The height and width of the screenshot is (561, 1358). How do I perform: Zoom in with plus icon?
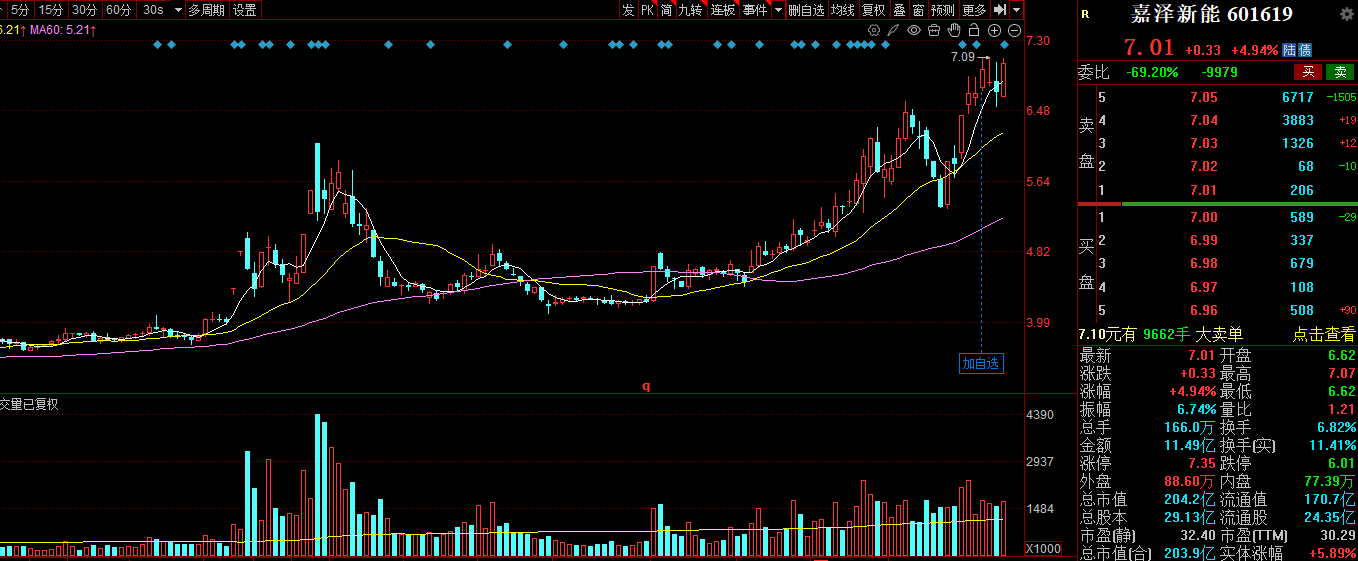[x=994, y=31]
